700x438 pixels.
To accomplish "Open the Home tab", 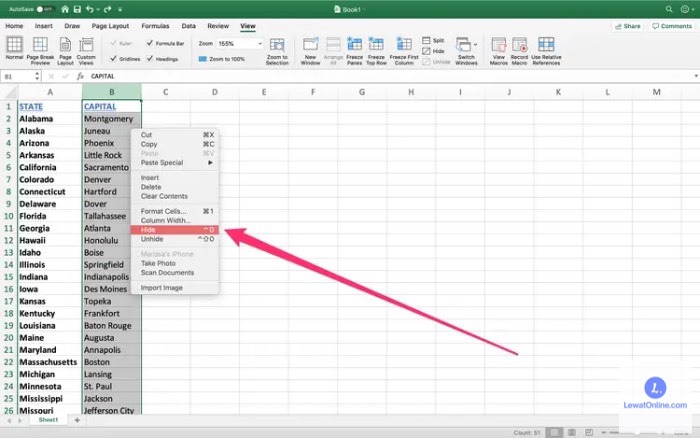I will coord(14,26).
